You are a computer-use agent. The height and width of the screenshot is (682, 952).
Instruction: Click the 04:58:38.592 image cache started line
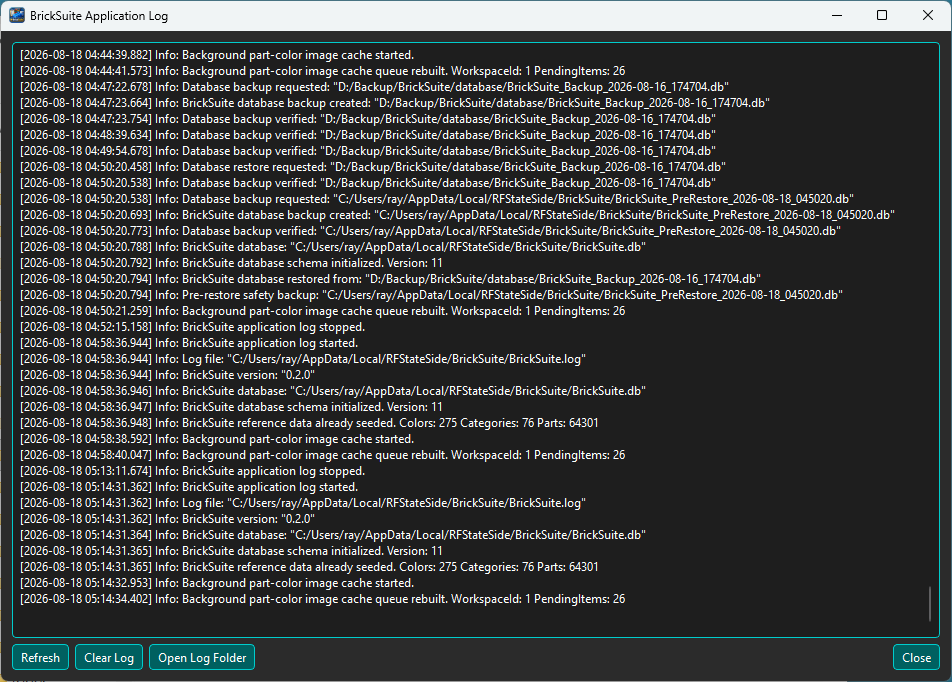217,438
